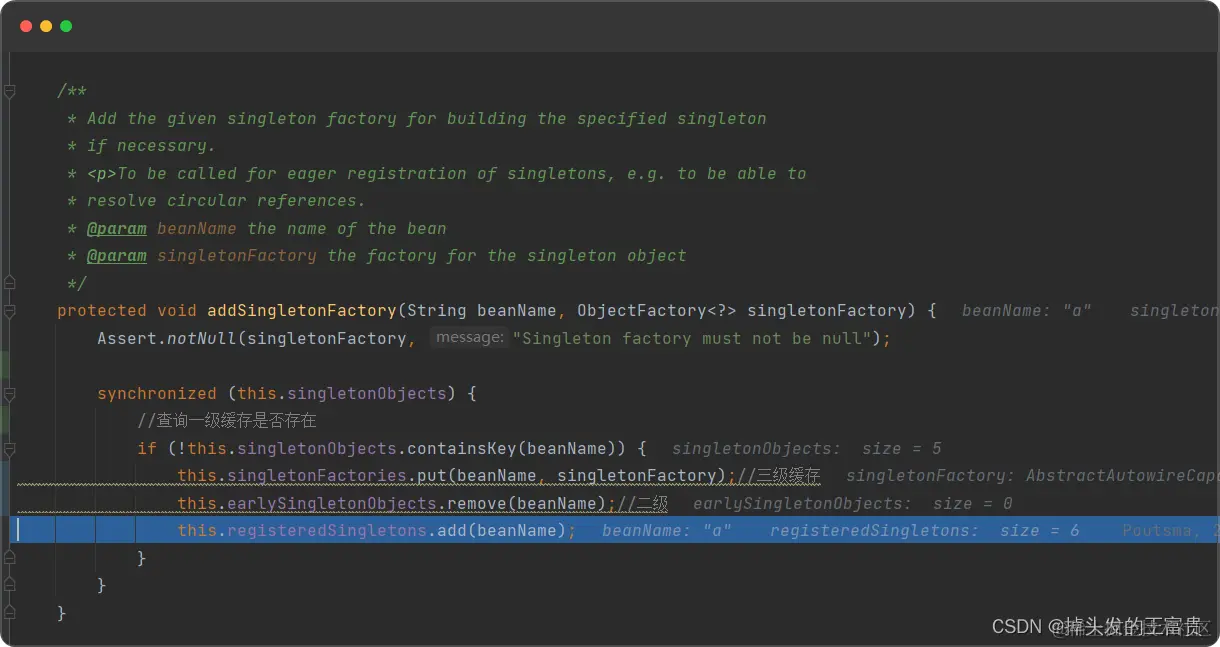Click the addSingletonFactory method name
1220x647 pixels.
pyautogui.click(x=302, y=311)
